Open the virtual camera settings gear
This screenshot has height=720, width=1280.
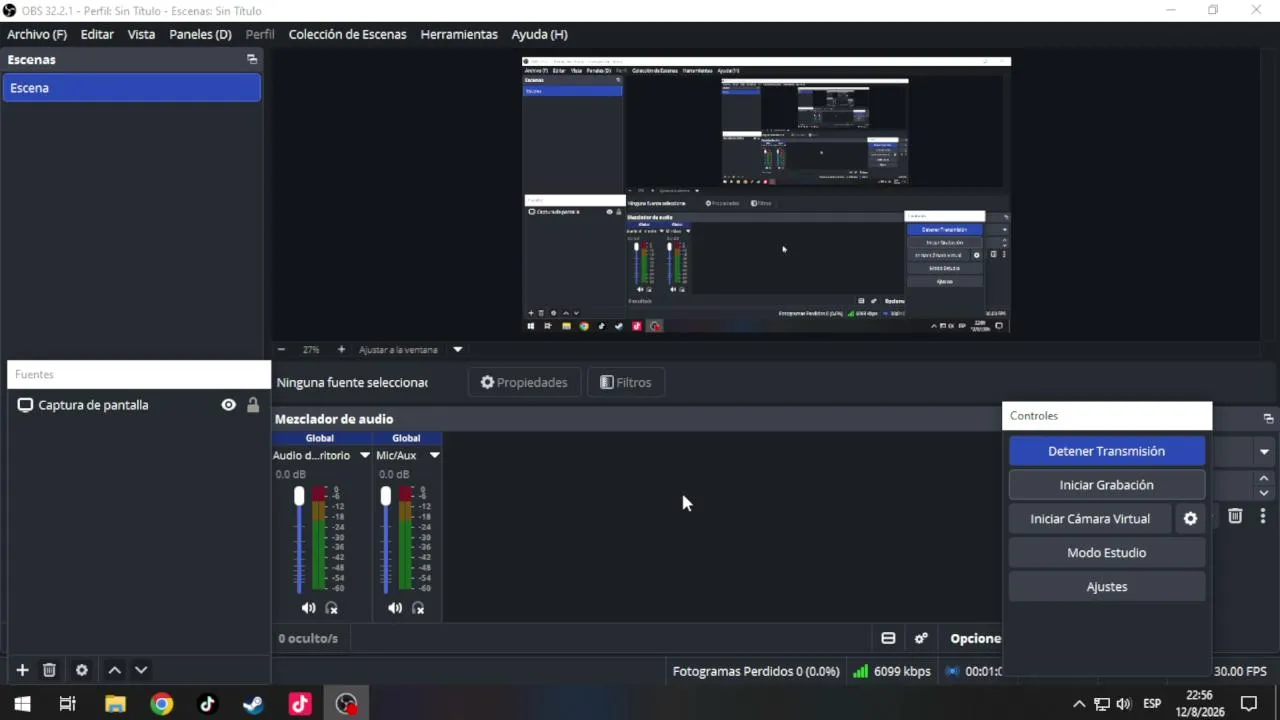[x=1190, y=519]
